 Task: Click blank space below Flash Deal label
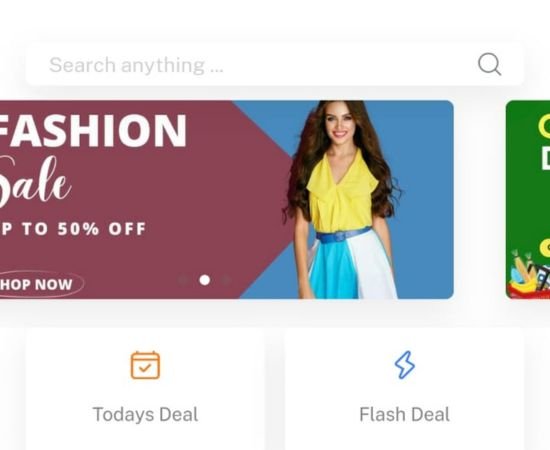pos(404,438)
